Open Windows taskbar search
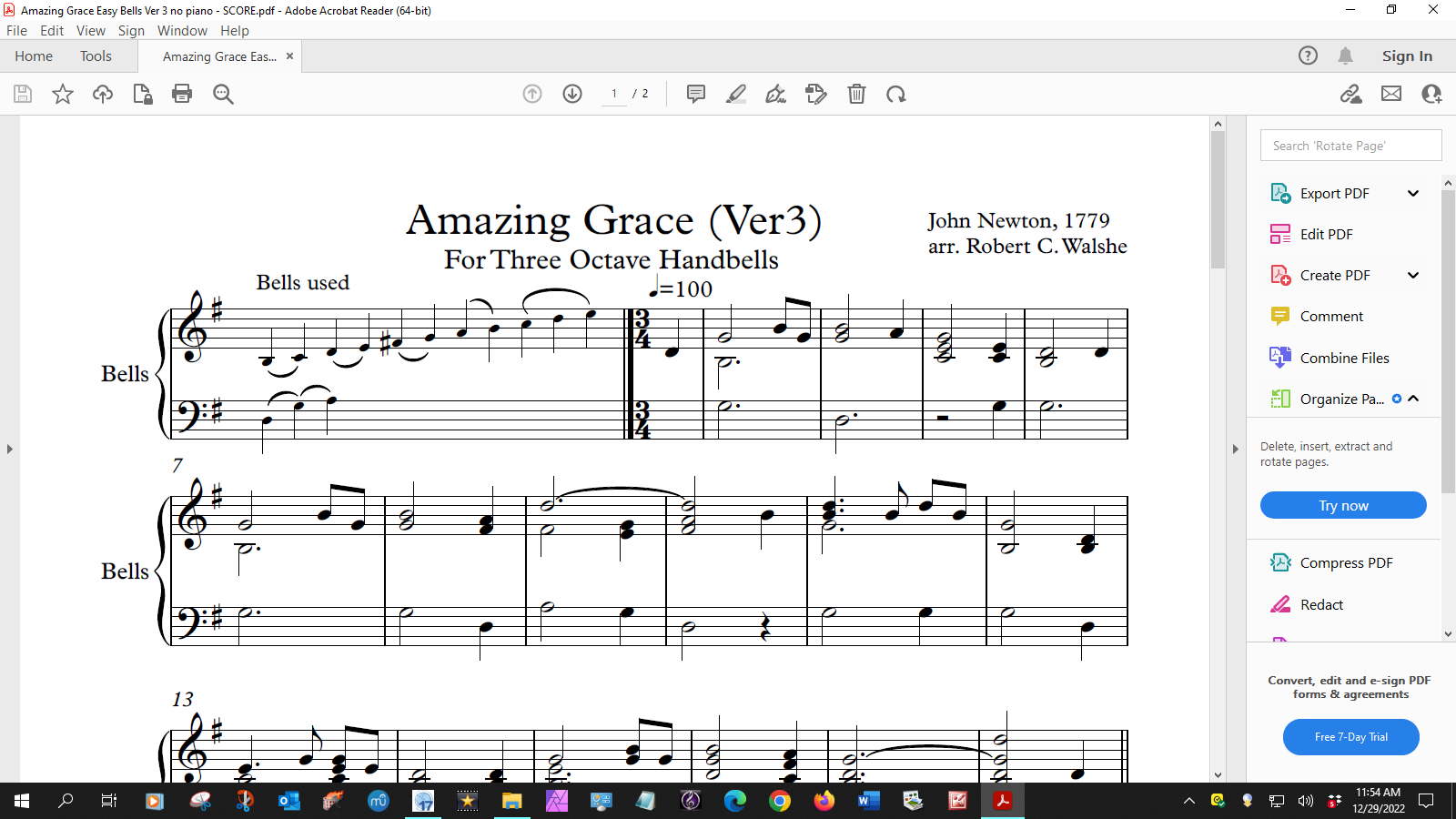Image resolution: width=1456 pixels, height=819 pixels. pyautogui.click(x=66, y=801)
